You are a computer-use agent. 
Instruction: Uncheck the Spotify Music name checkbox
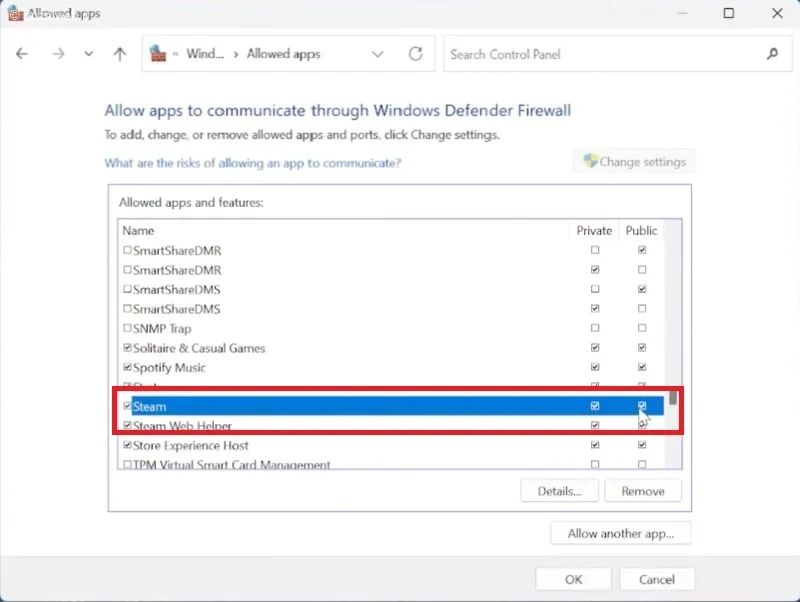tap(128, 367)
